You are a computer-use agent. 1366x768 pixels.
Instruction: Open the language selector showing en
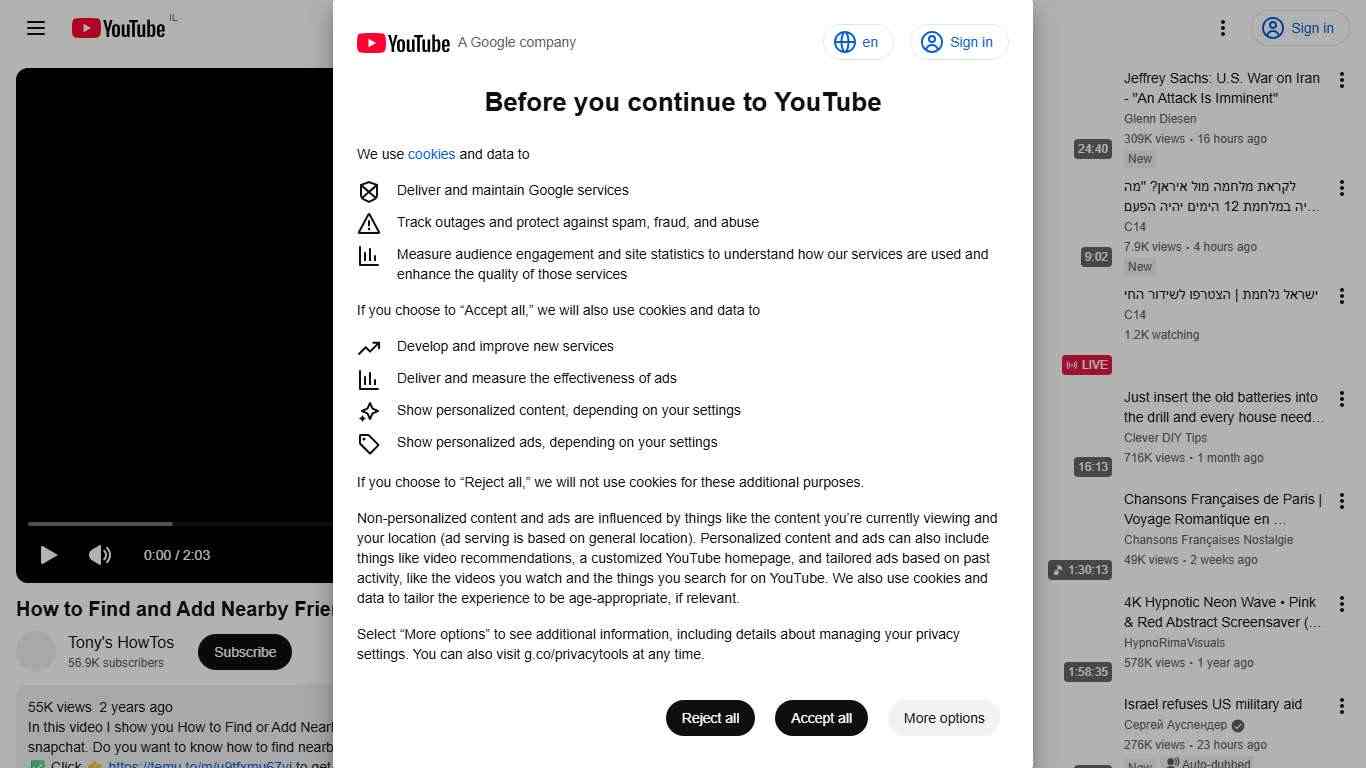857,42
